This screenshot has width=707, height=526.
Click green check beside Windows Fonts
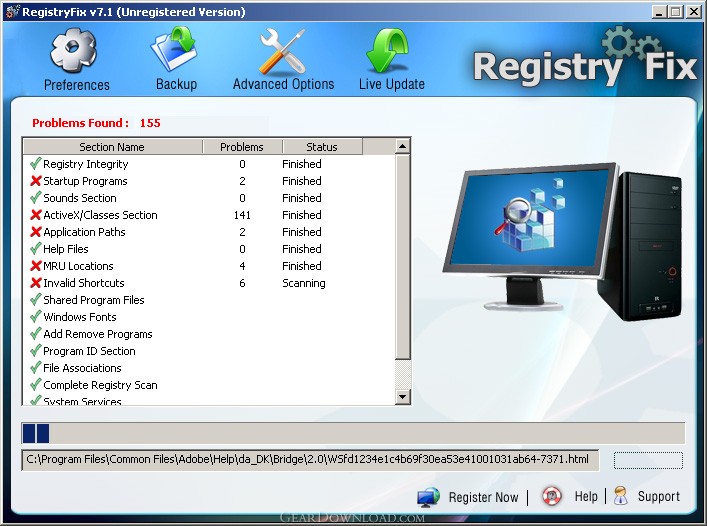point(36,317)
